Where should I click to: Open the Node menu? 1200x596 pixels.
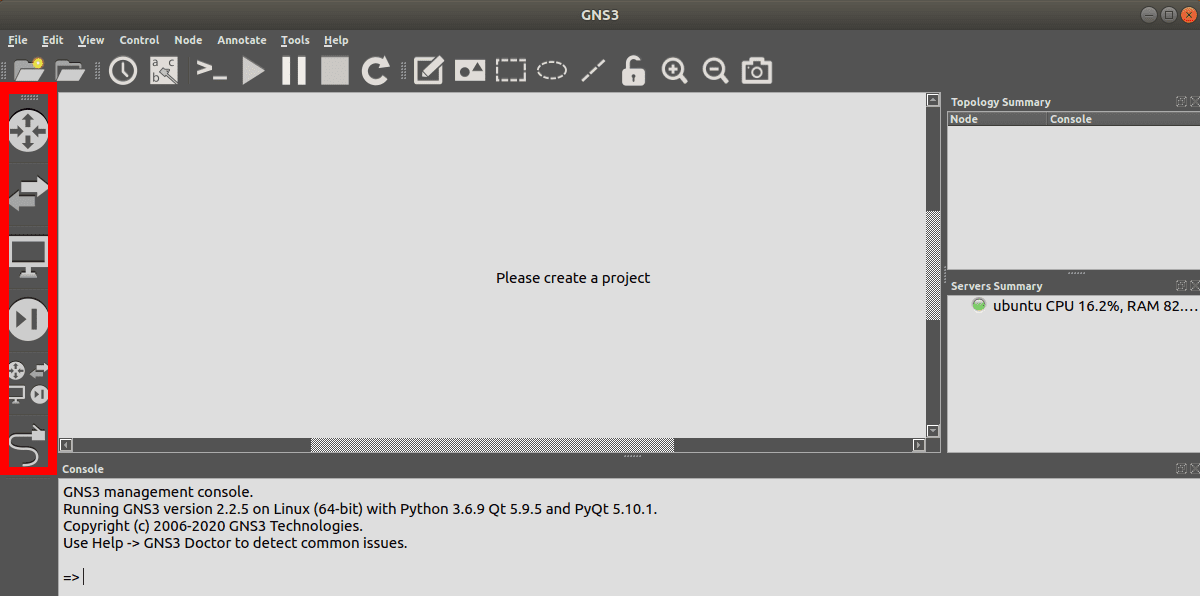(x=188, y=40)
